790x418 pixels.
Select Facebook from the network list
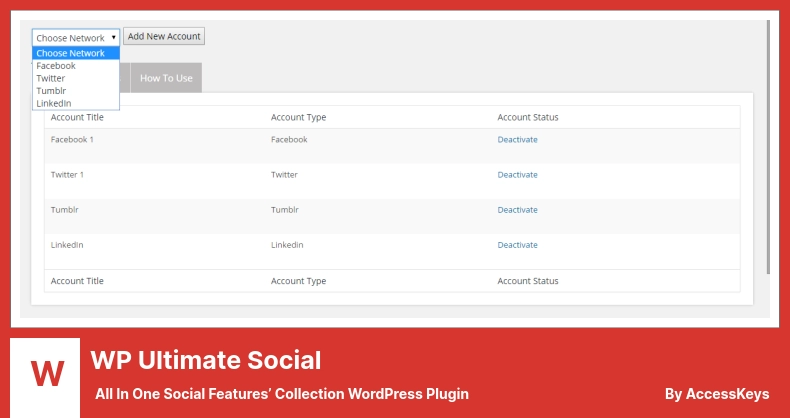76,66
